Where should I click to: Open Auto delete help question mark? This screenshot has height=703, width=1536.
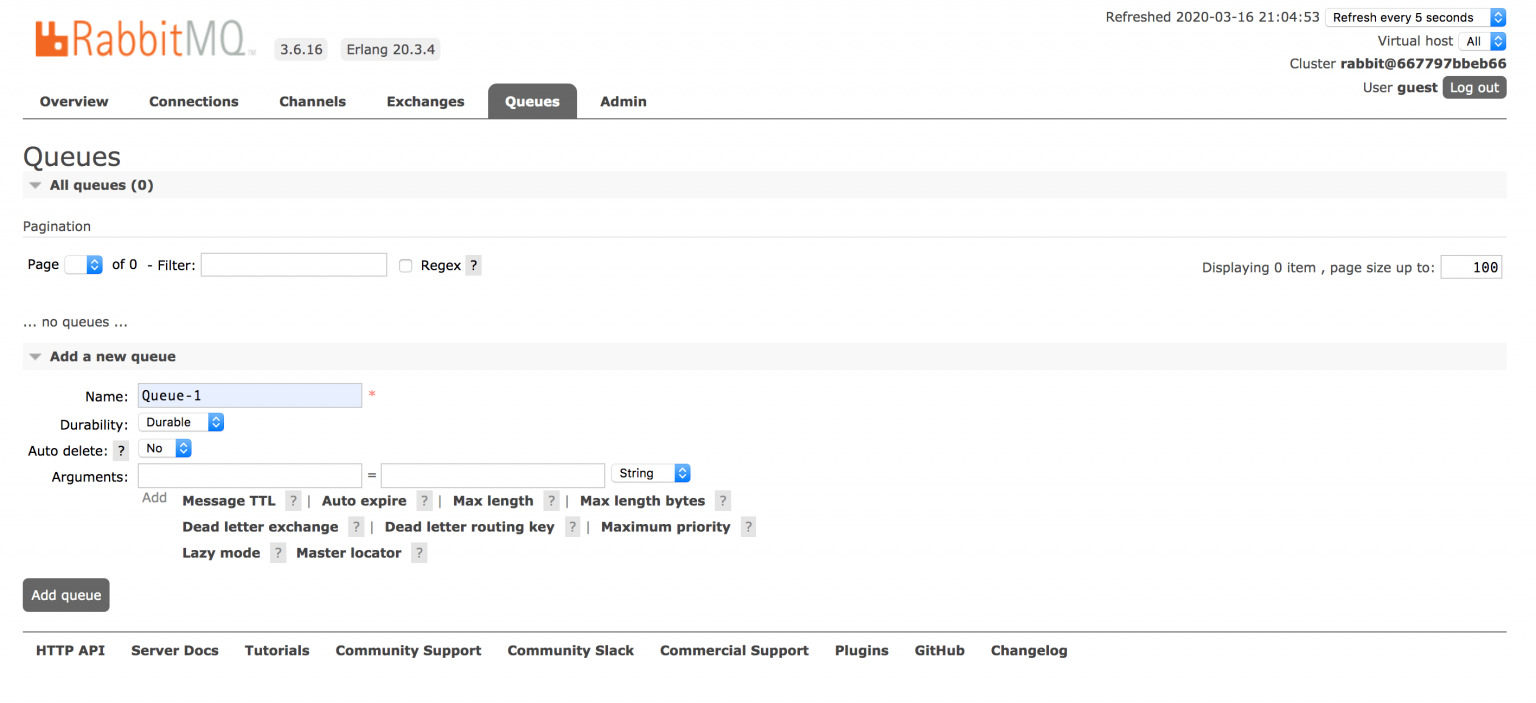(121, 451)
